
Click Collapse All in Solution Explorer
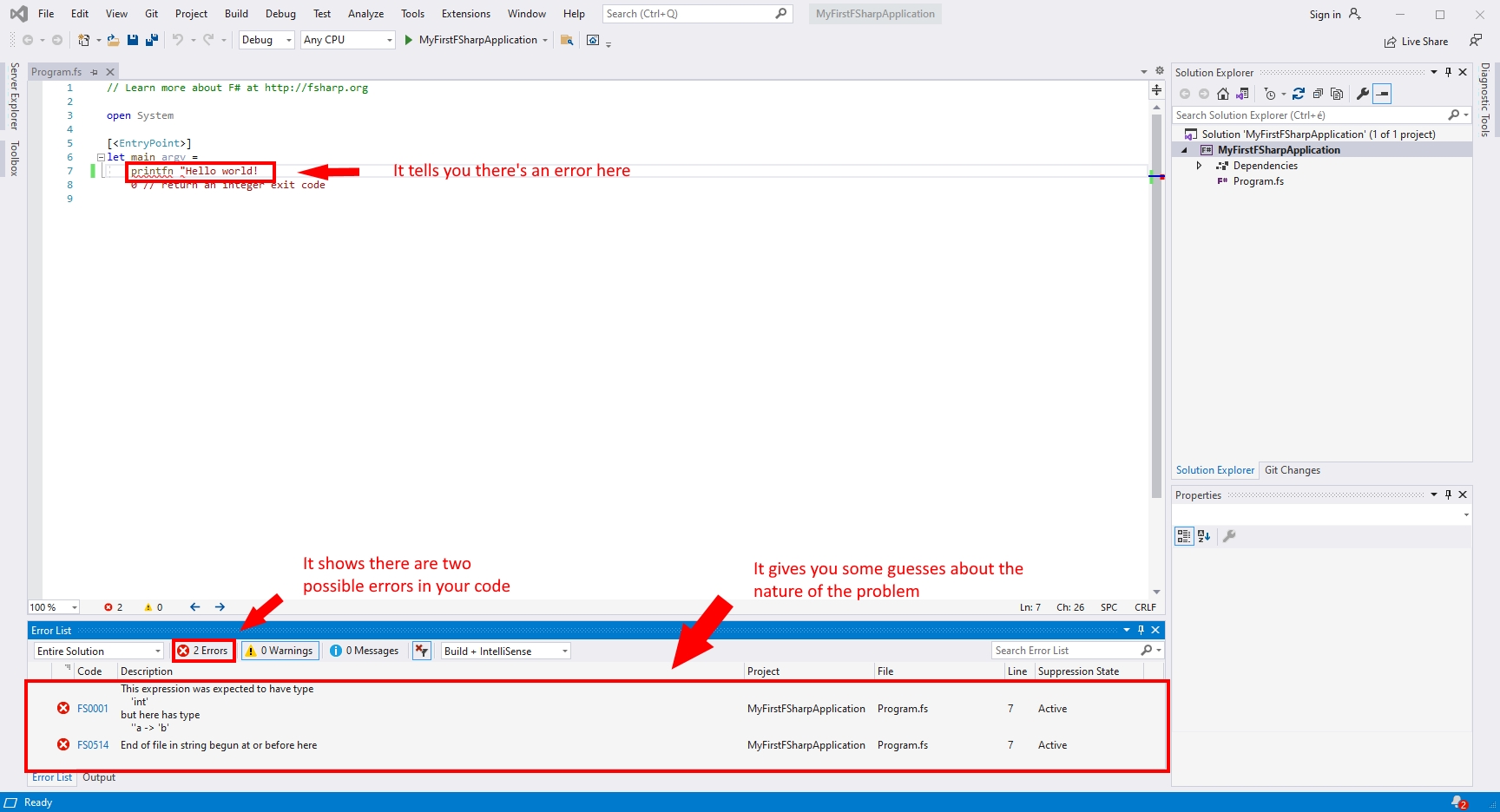pos(1318,94)
